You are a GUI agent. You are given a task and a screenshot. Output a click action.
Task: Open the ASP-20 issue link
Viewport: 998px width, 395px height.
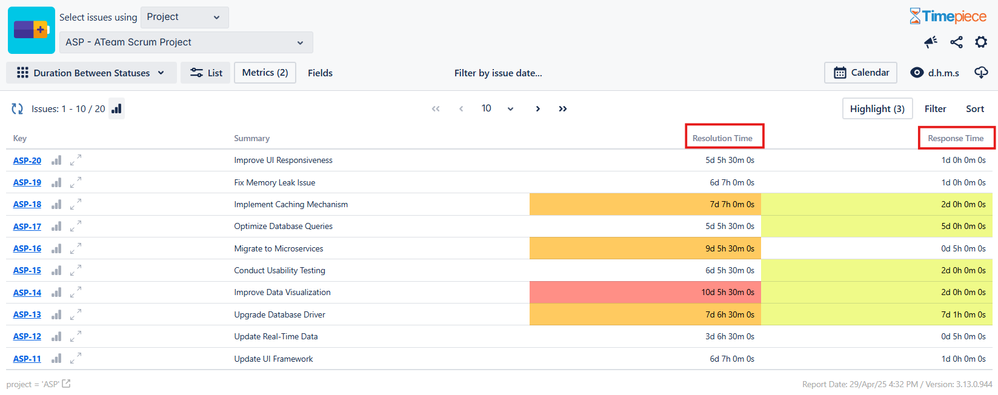tap(27, 160)
